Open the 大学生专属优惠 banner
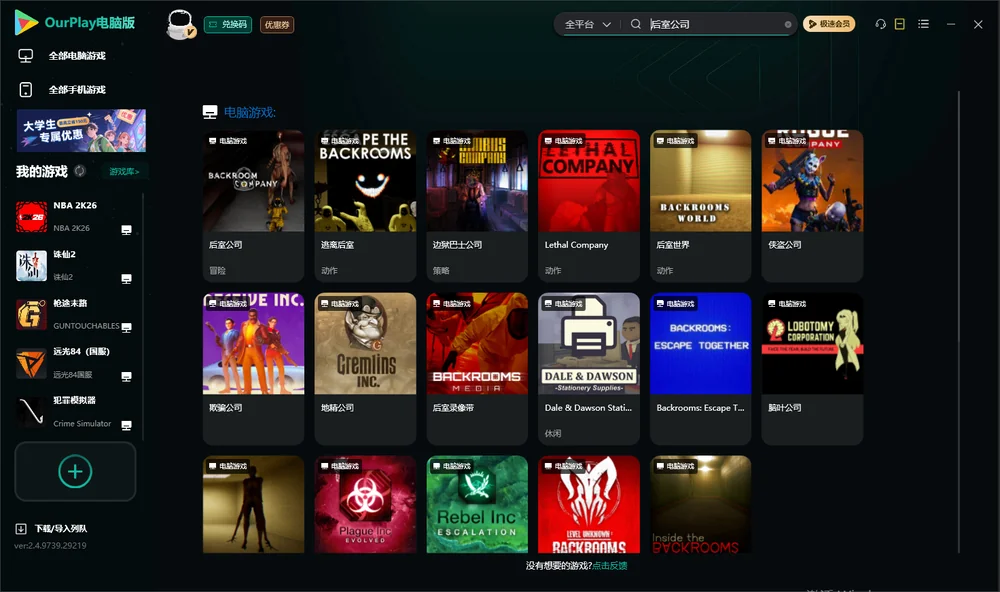1000x592 pixels. pyautogui.click(x=81, y=130)
